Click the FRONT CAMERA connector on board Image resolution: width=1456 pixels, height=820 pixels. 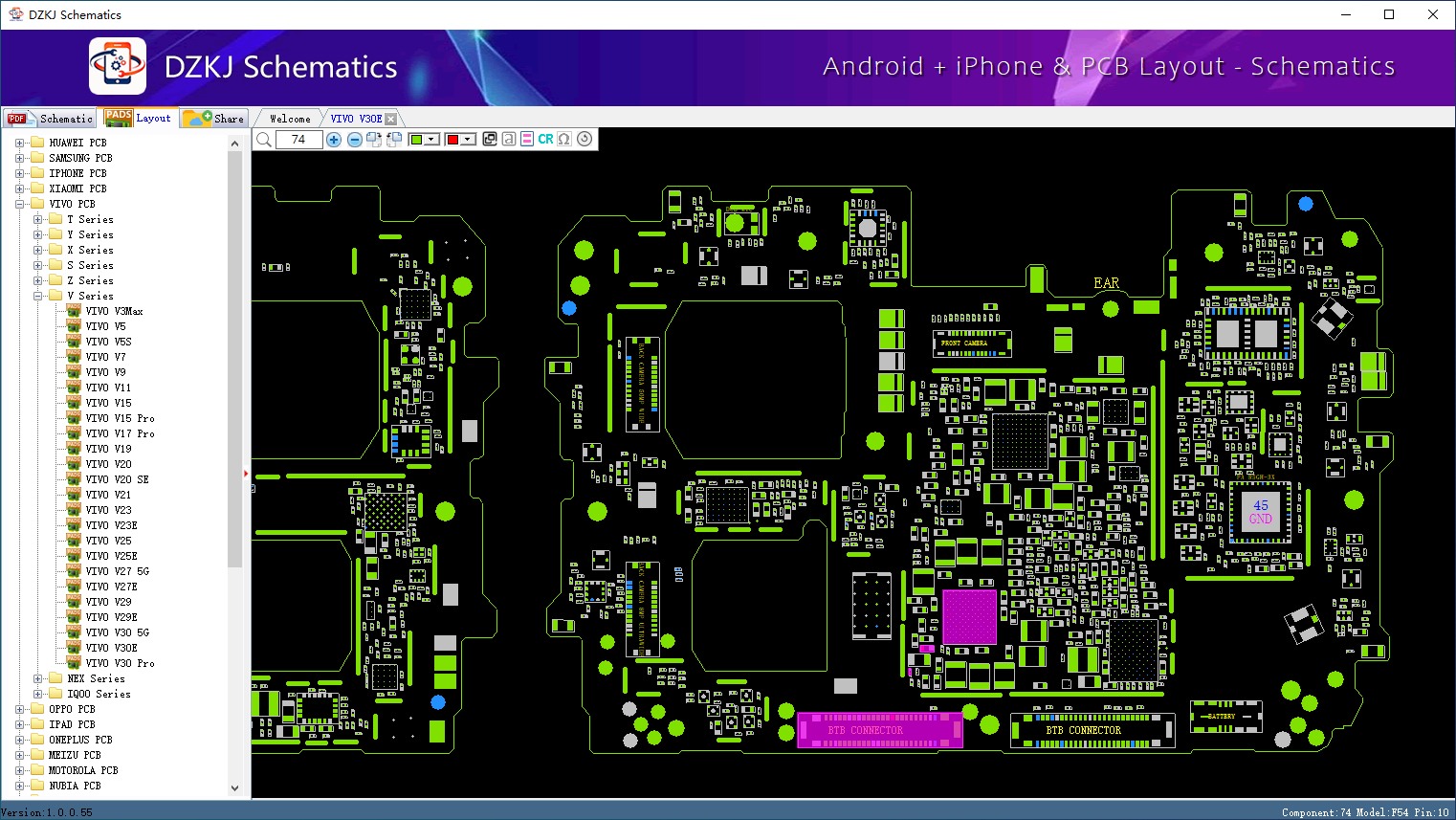click(x=972, y=343)
